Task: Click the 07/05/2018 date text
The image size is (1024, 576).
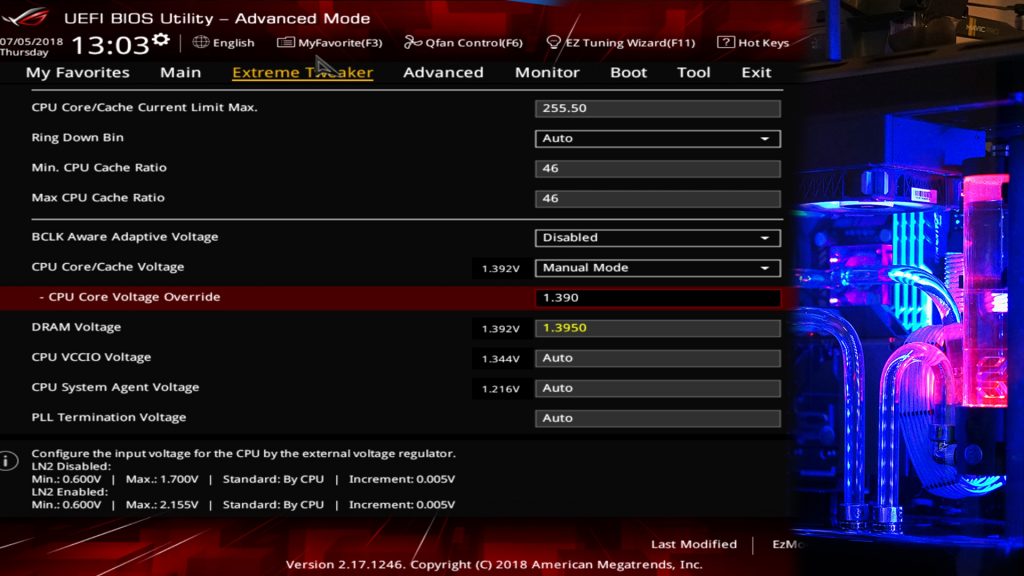Action: click(x=31, y=41)
